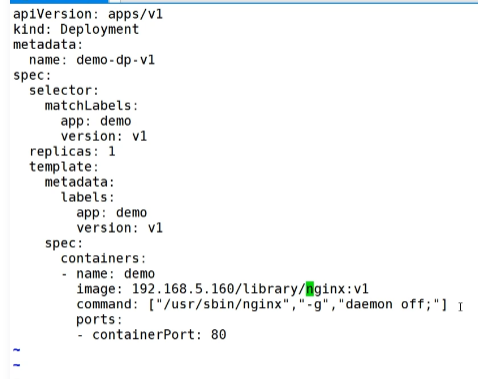
Task: Click version: v1 under matchLabels
Action: coord(104,136)
